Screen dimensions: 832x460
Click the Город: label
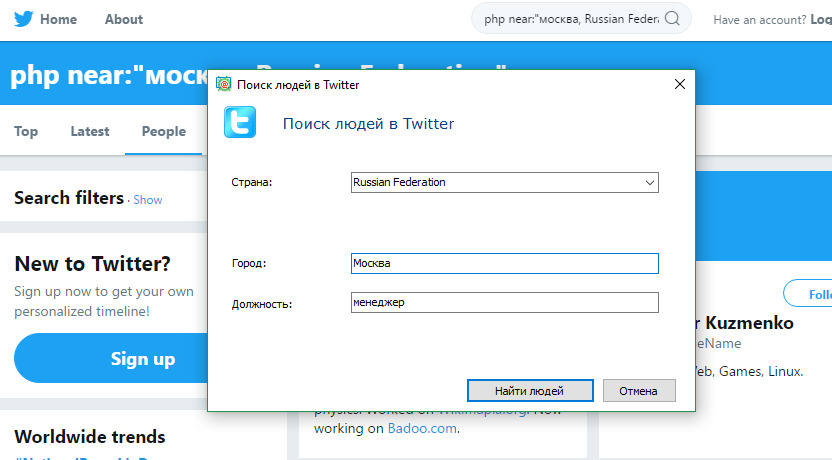click(x=249, y=263)
